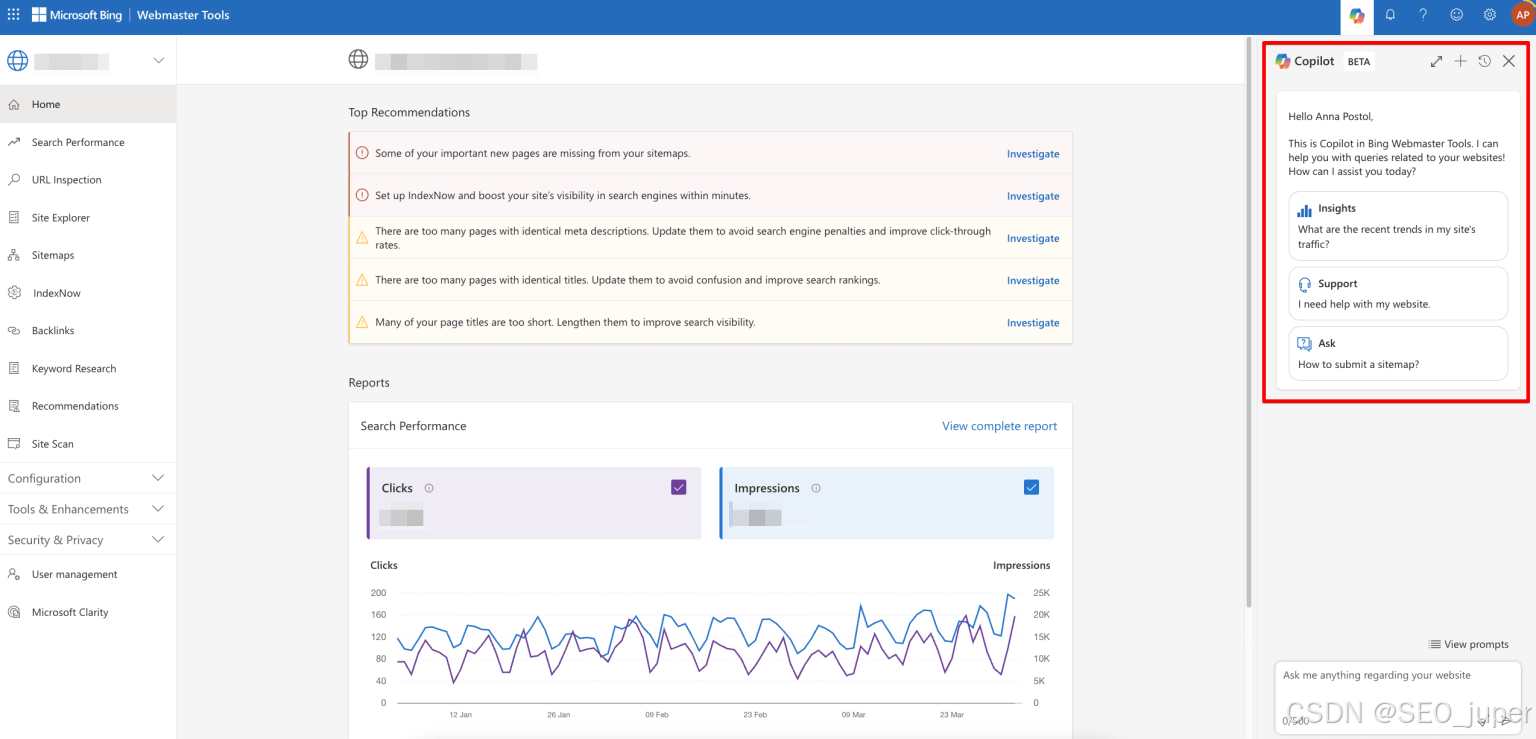Click the main page vertical scrollbar
Viewport: 1536px width, 739px height.
pos(1249,320)
